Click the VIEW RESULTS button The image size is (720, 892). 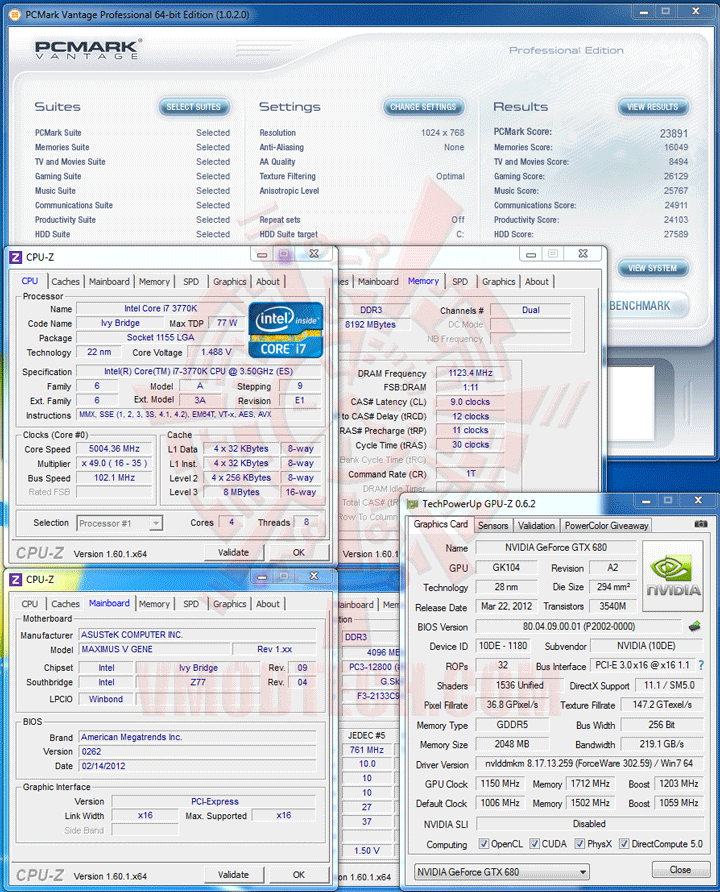tap(652, 107)
